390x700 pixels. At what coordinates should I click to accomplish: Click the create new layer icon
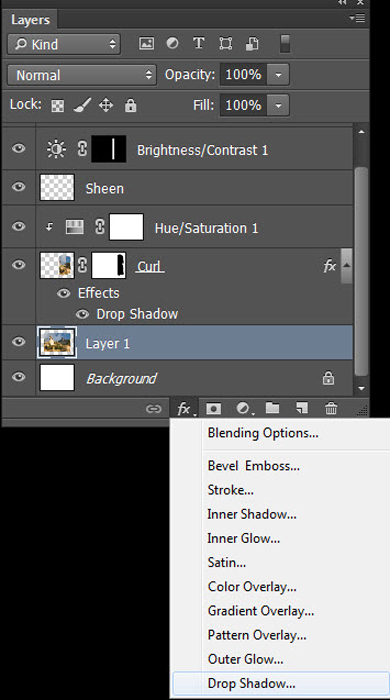(x=302, y=408)
